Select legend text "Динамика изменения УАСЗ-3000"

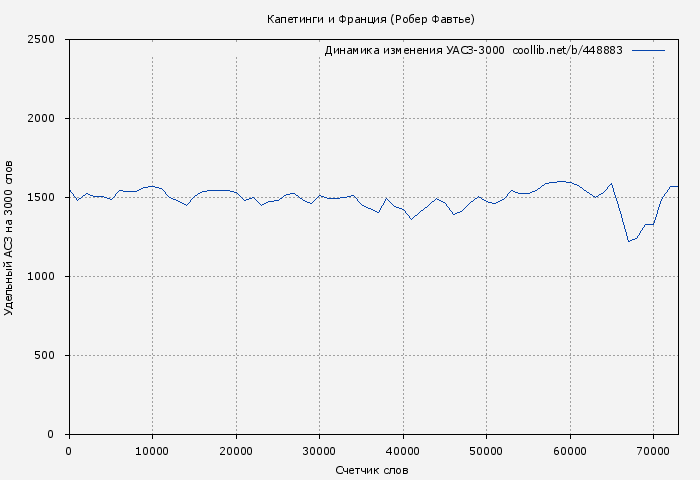[414, 50]
